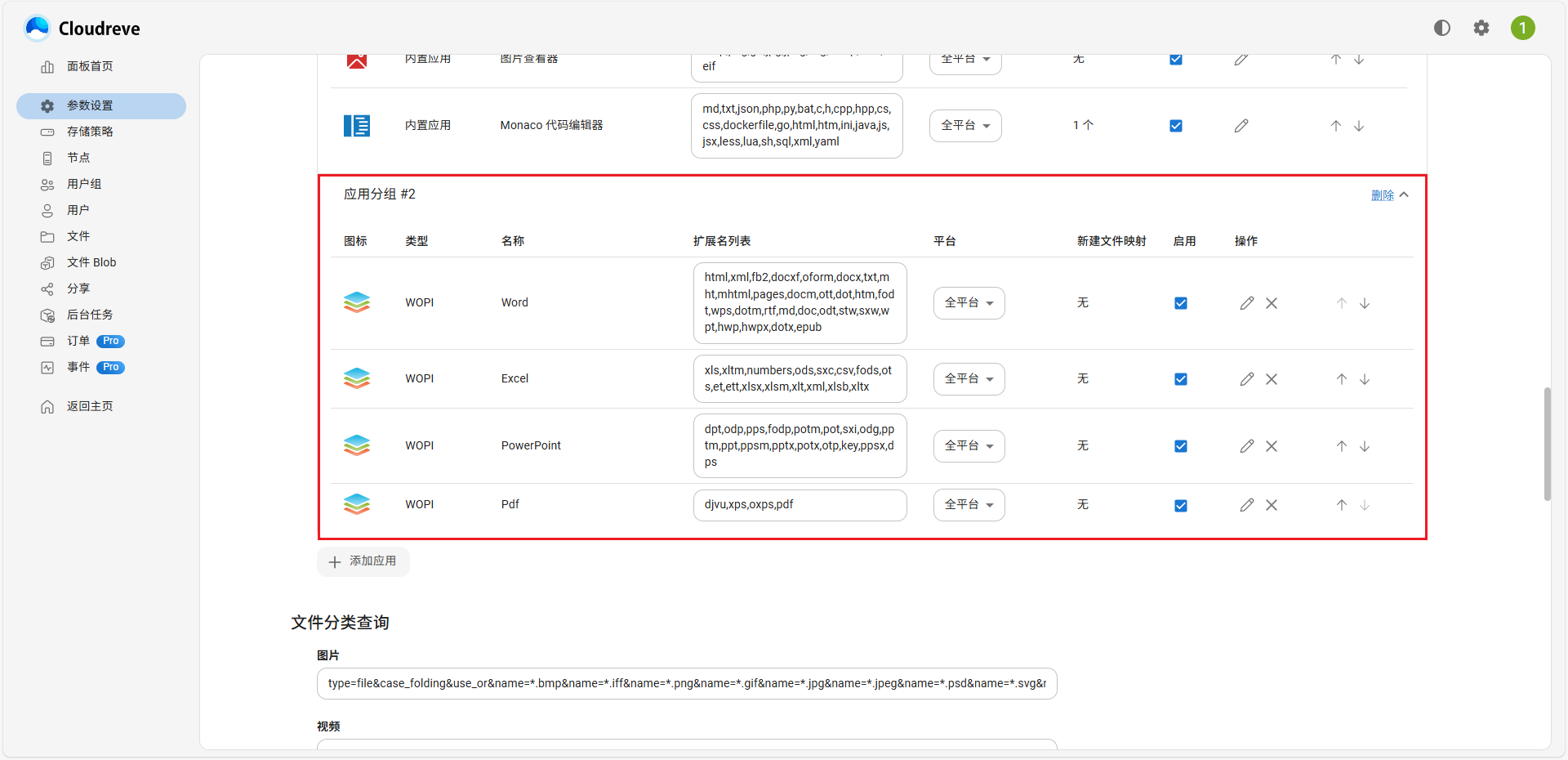Open the 全平台 dropdown for Word

click(x=969, y=302)
